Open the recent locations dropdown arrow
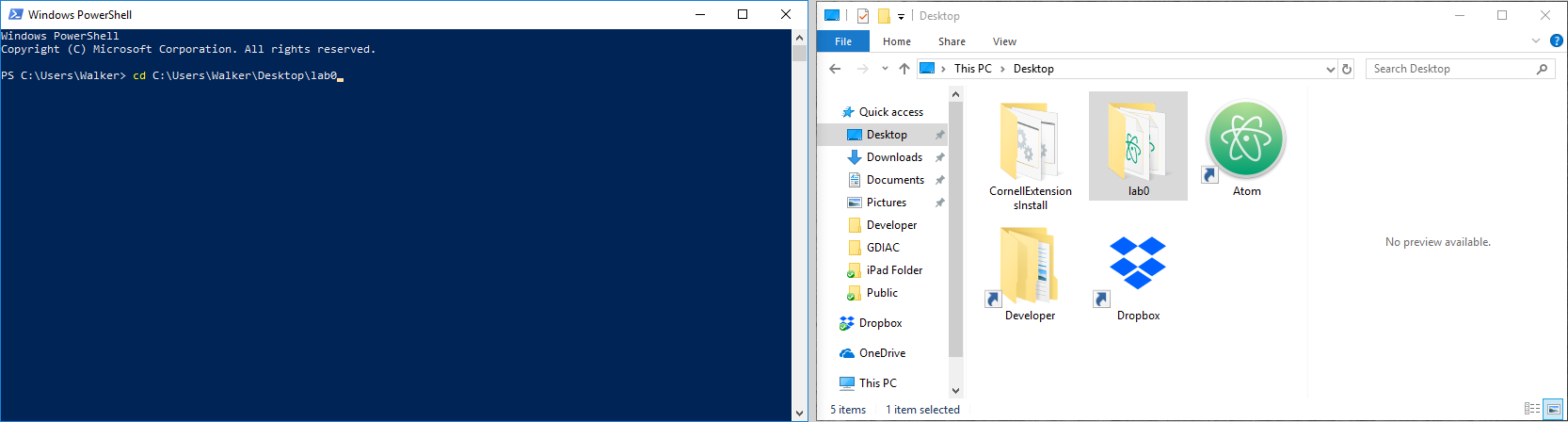 885,69
